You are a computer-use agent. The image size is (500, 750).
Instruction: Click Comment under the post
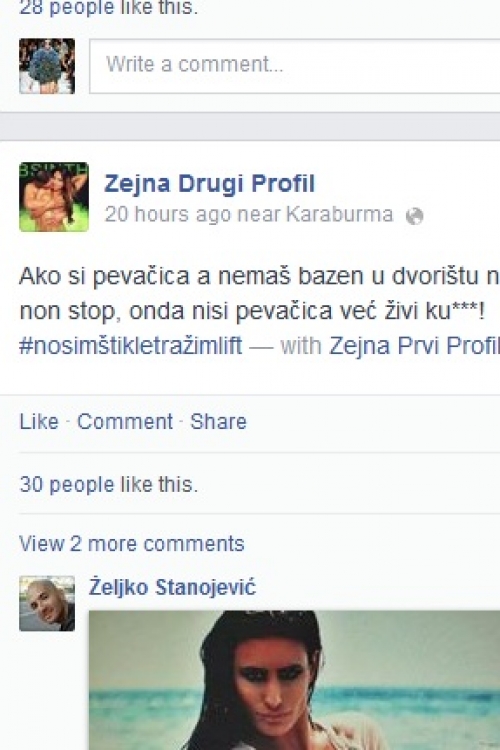(125, 421)
